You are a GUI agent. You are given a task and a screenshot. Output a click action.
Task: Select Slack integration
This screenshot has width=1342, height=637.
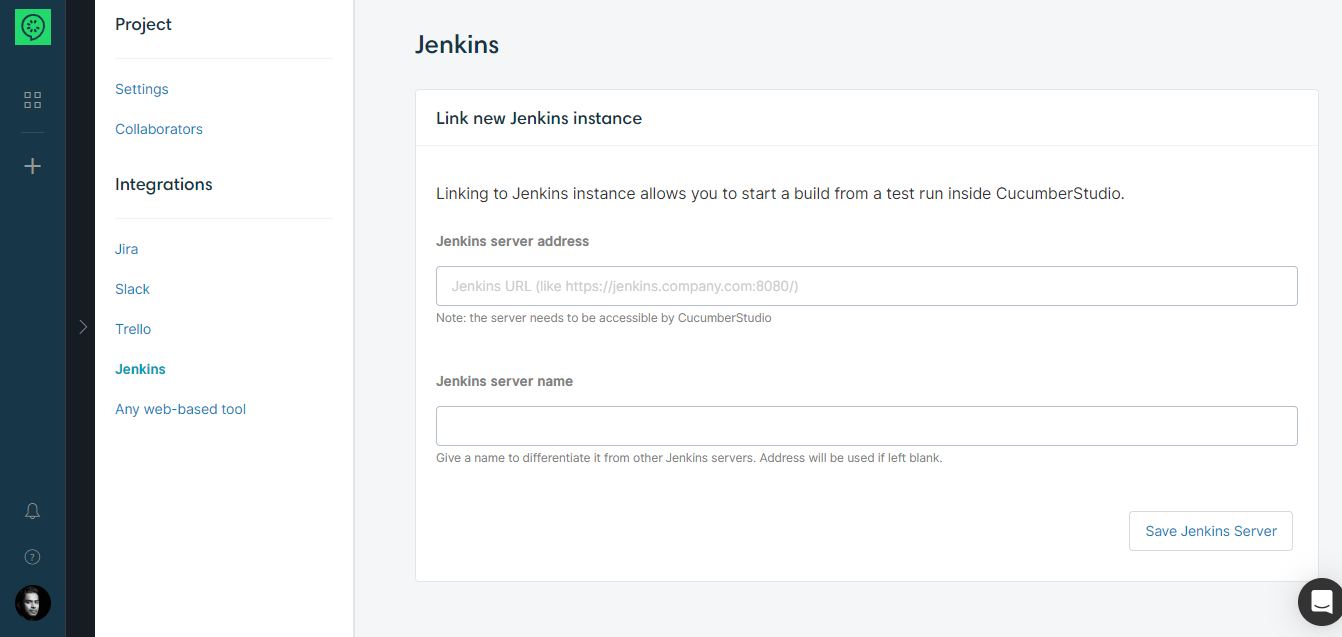132,289
